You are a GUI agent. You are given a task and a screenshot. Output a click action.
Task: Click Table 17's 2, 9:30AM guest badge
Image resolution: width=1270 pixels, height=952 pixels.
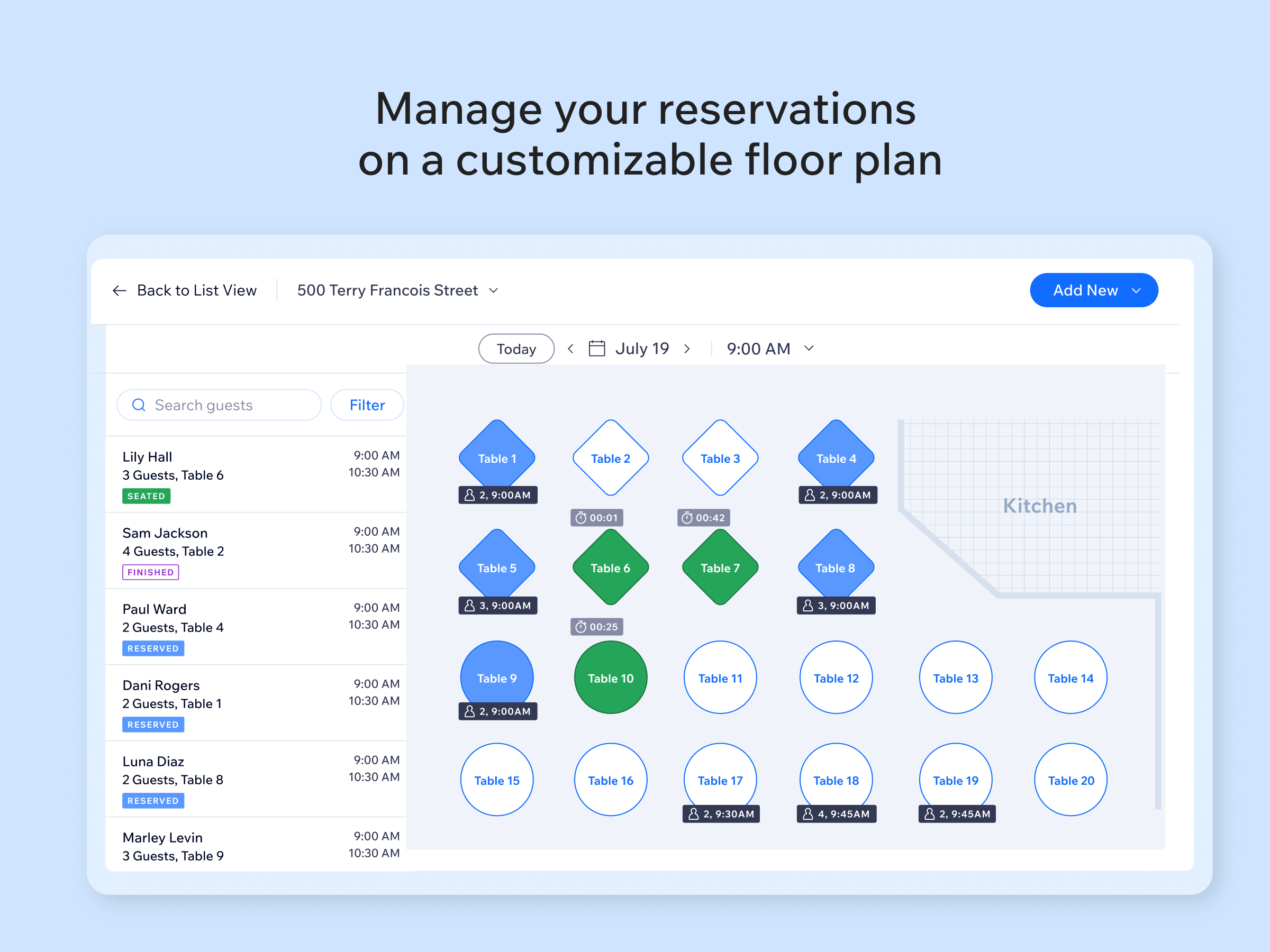(721, 814)
